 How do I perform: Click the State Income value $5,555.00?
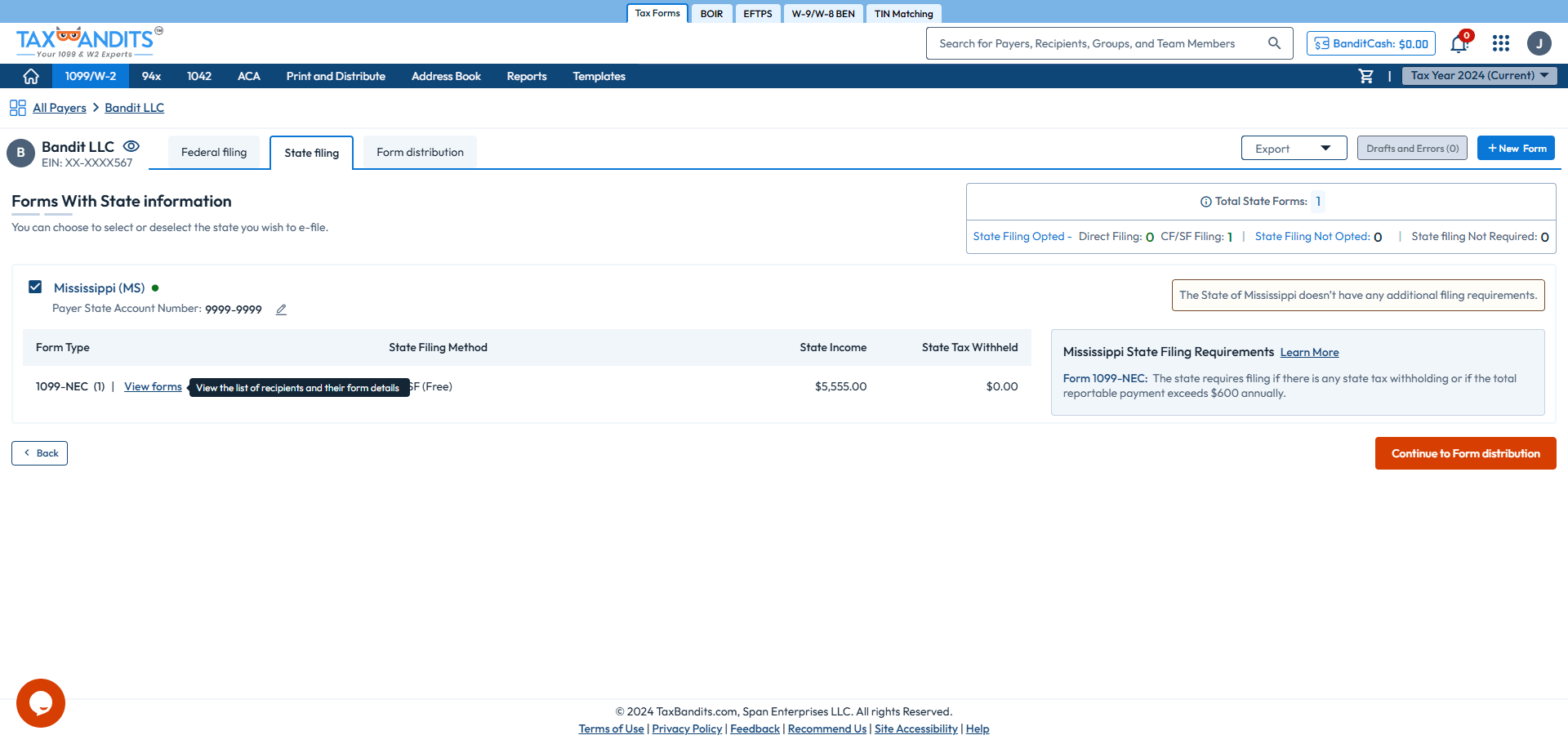coord(840,386)
